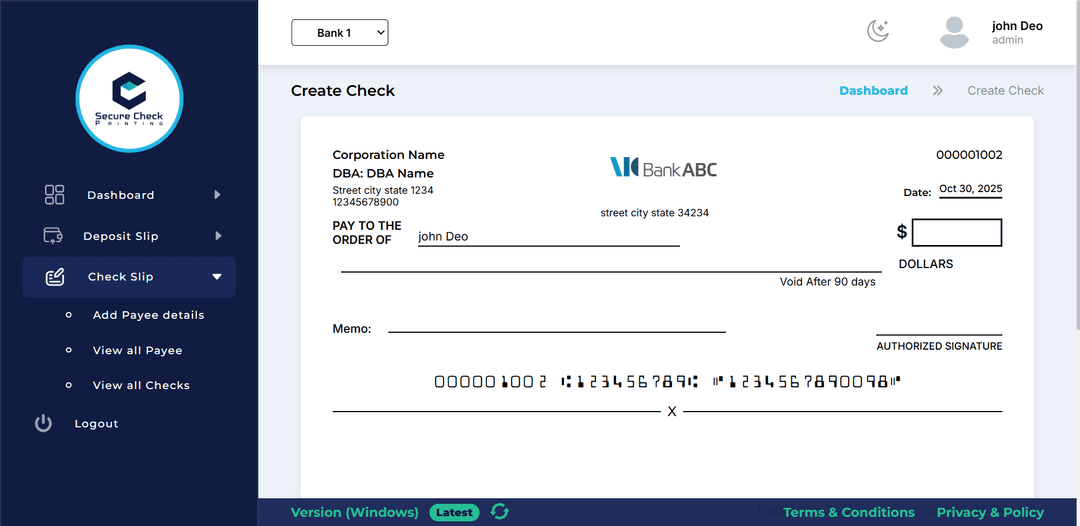Click the Check Slip edit icon

click(54, 277)
